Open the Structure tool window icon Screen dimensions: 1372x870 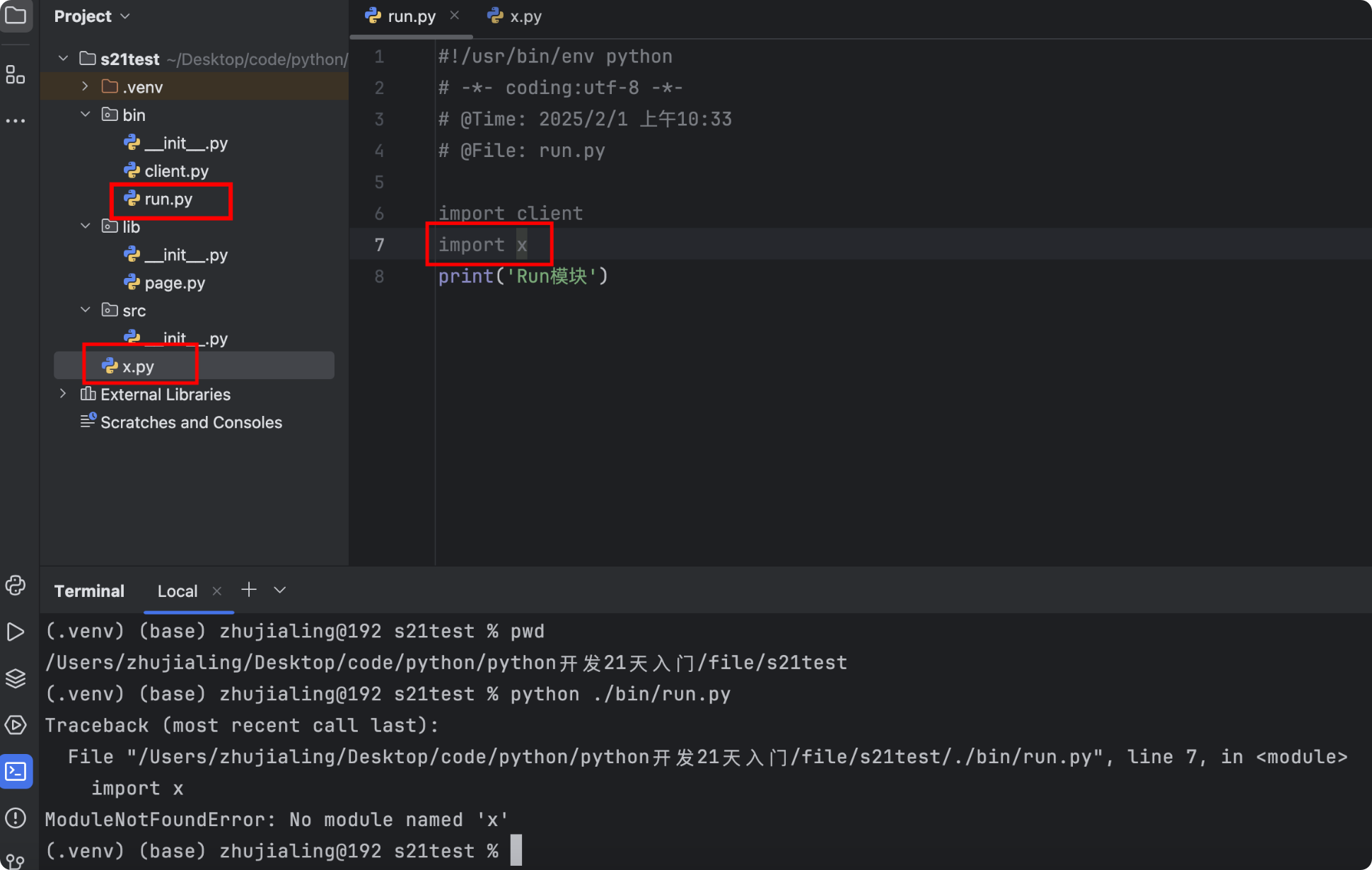[16, 74]
